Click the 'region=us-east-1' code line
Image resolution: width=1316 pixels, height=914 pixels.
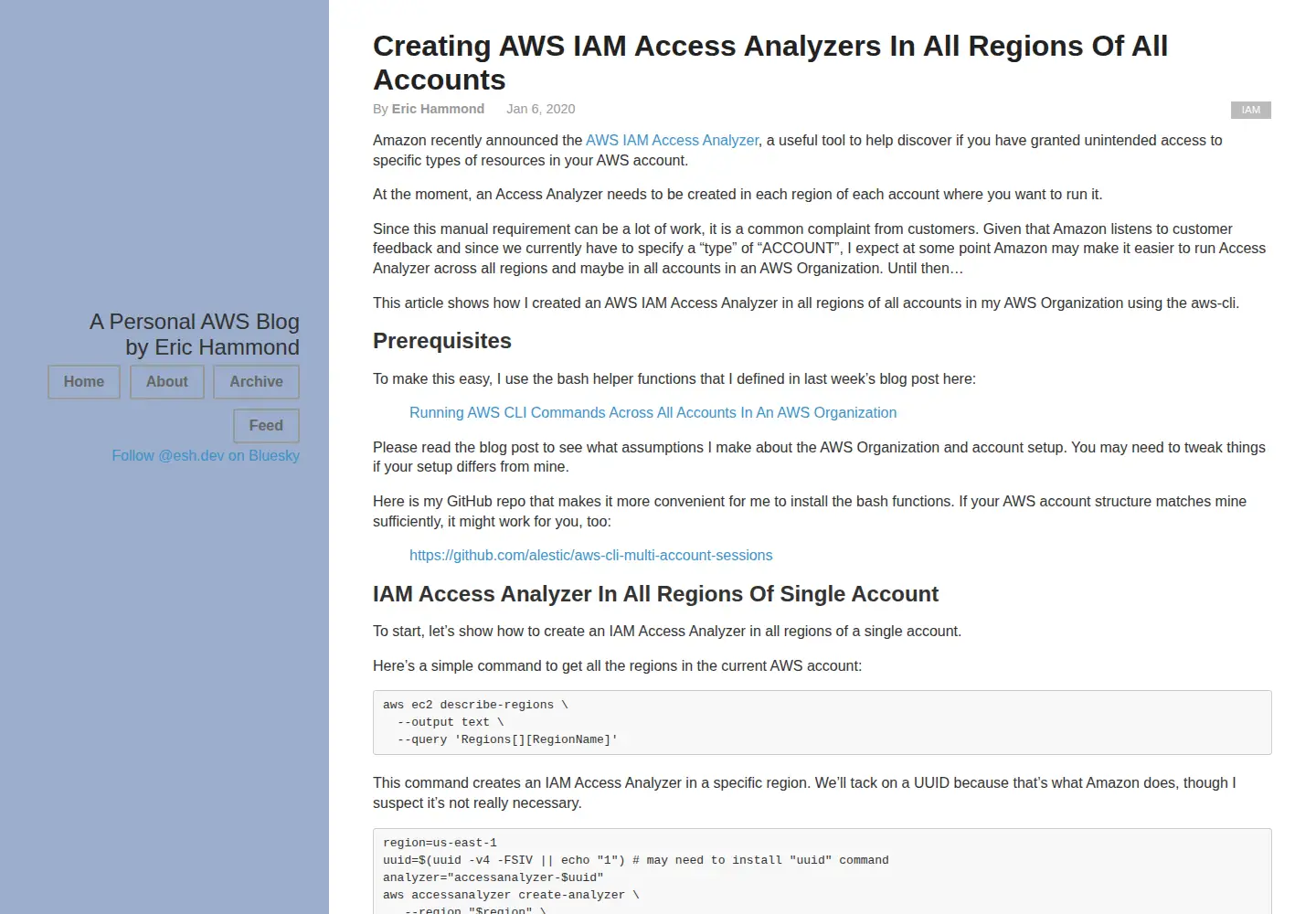(x=440, y=843)
